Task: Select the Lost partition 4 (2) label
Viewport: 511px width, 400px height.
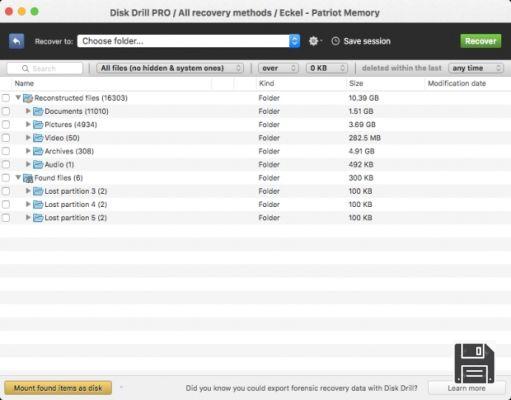Action: (76, 205)
